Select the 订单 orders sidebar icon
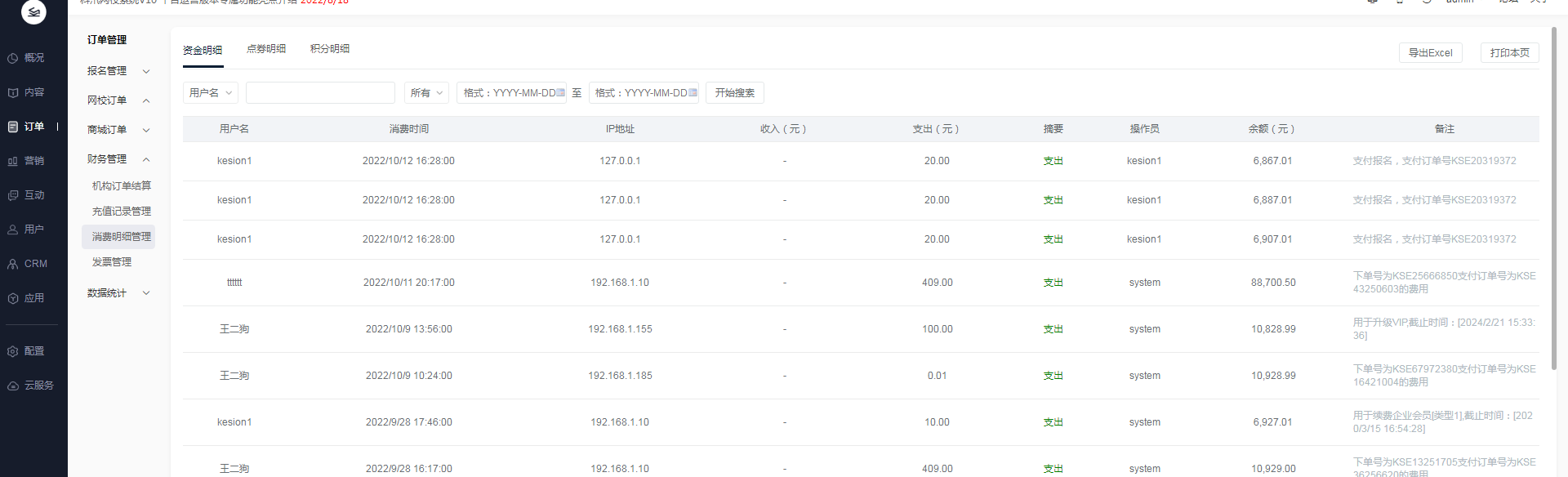Image resolution: width=1568 pixels, height=477 pixels. click(13, 127)
